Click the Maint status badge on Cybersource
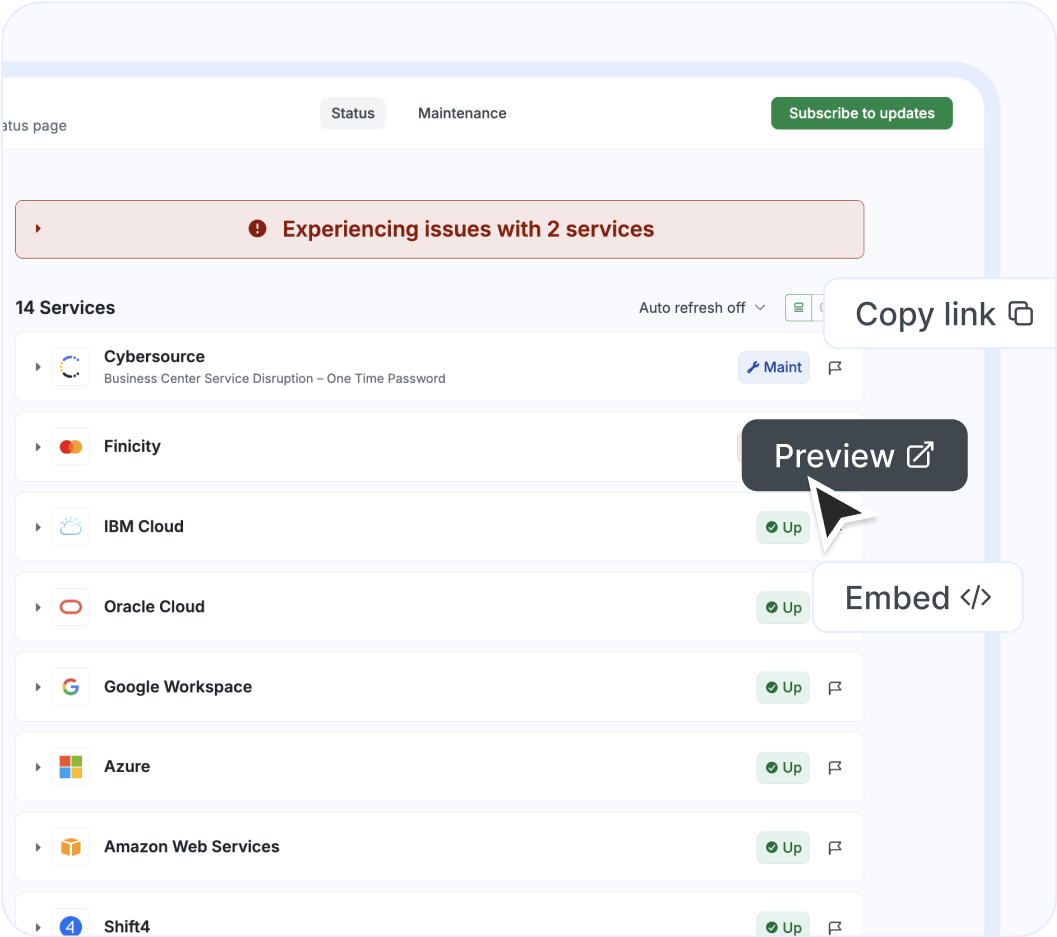This screenshot has width=1057, height=937. click(773, 367)
